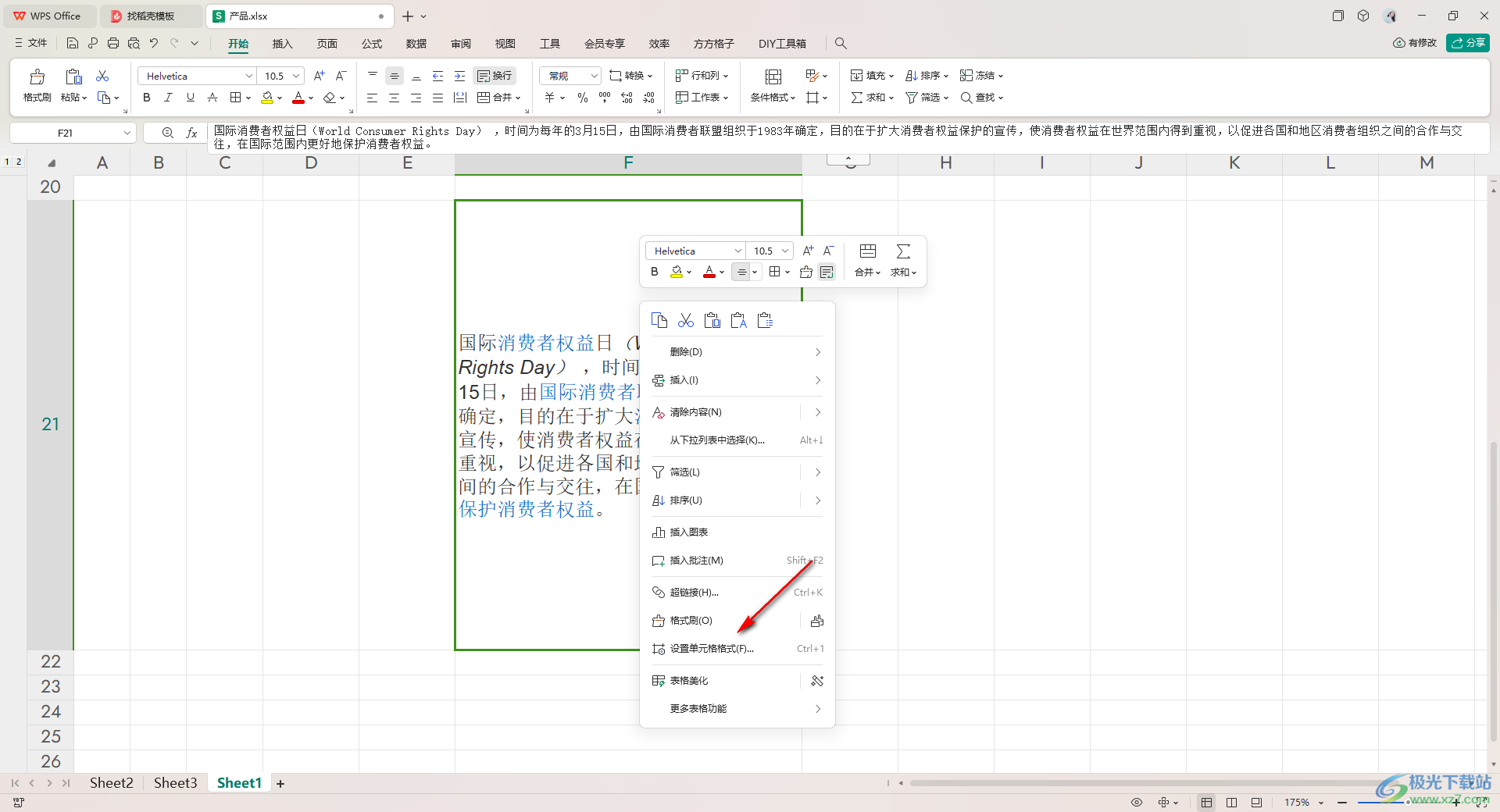Image resolution: width=1500 pixels, height=812 pixels.
Task: Click the zoom magnifier icon beside the formula bar
Action: [x=167, y=133]
